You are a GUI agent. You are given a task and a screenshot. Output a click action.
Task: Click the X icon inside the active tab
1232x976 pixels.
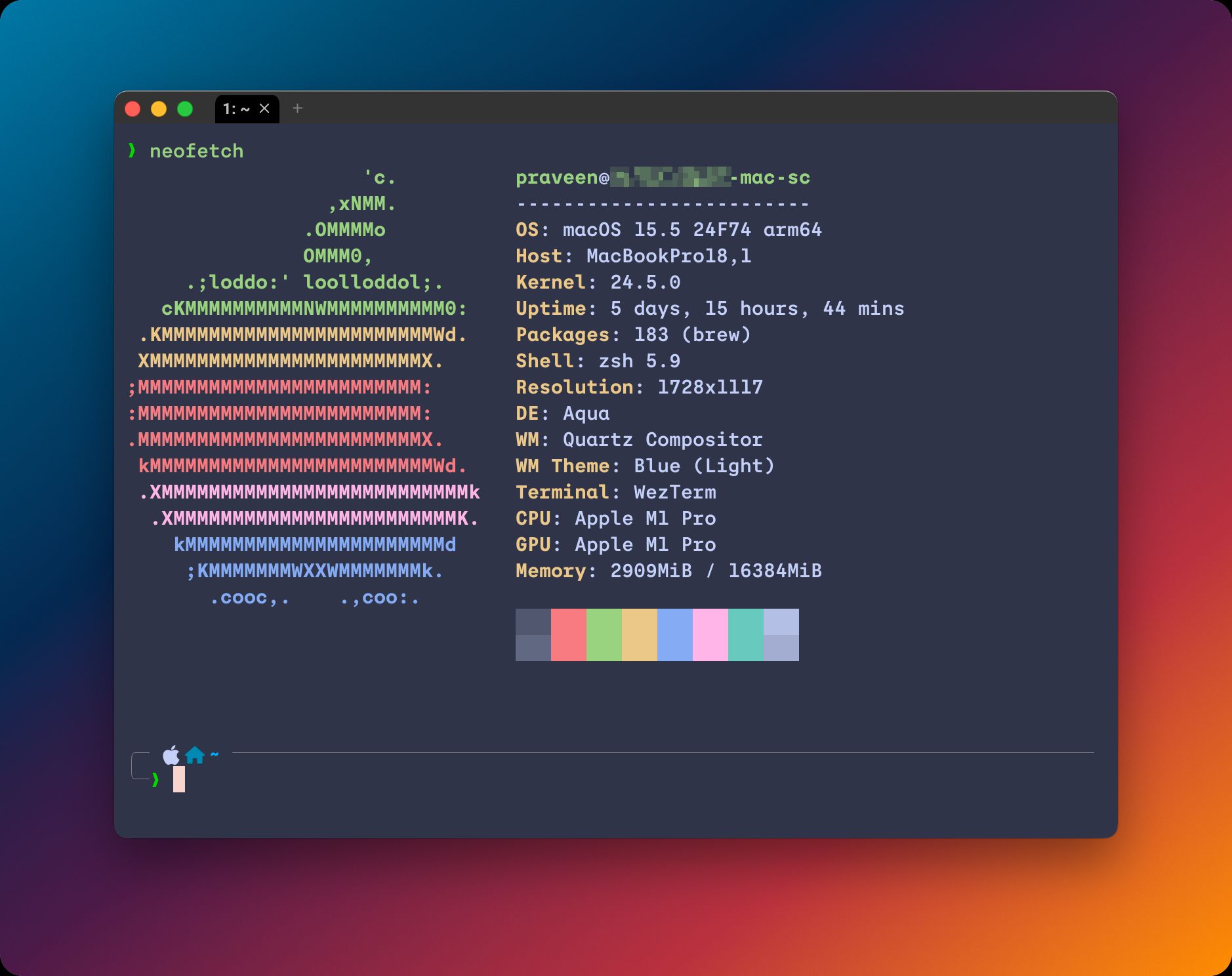click(x=265, y=109)
